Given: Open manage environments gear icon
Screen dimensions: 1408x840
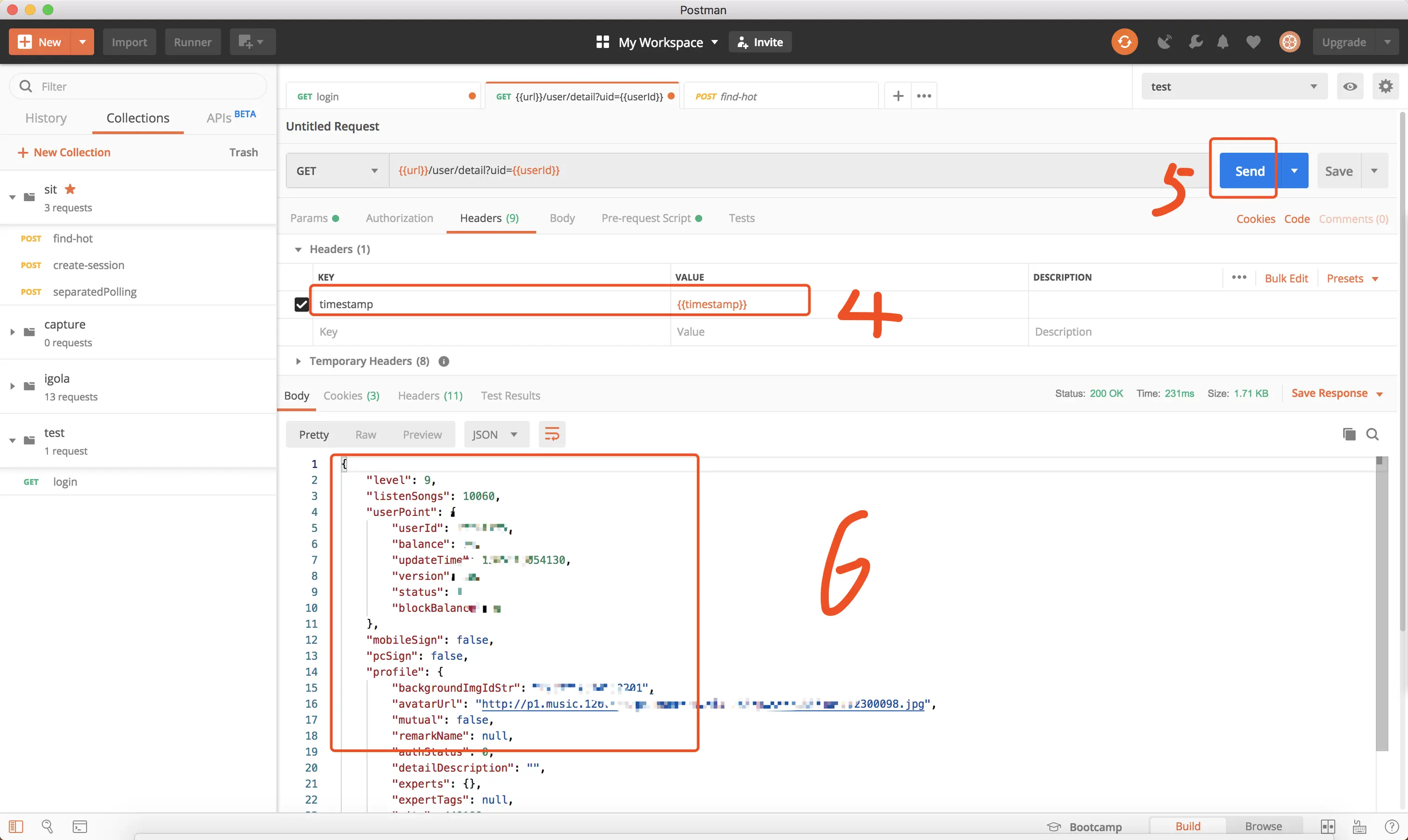Looking at the screenshot, I should (x=1385, y=87).
